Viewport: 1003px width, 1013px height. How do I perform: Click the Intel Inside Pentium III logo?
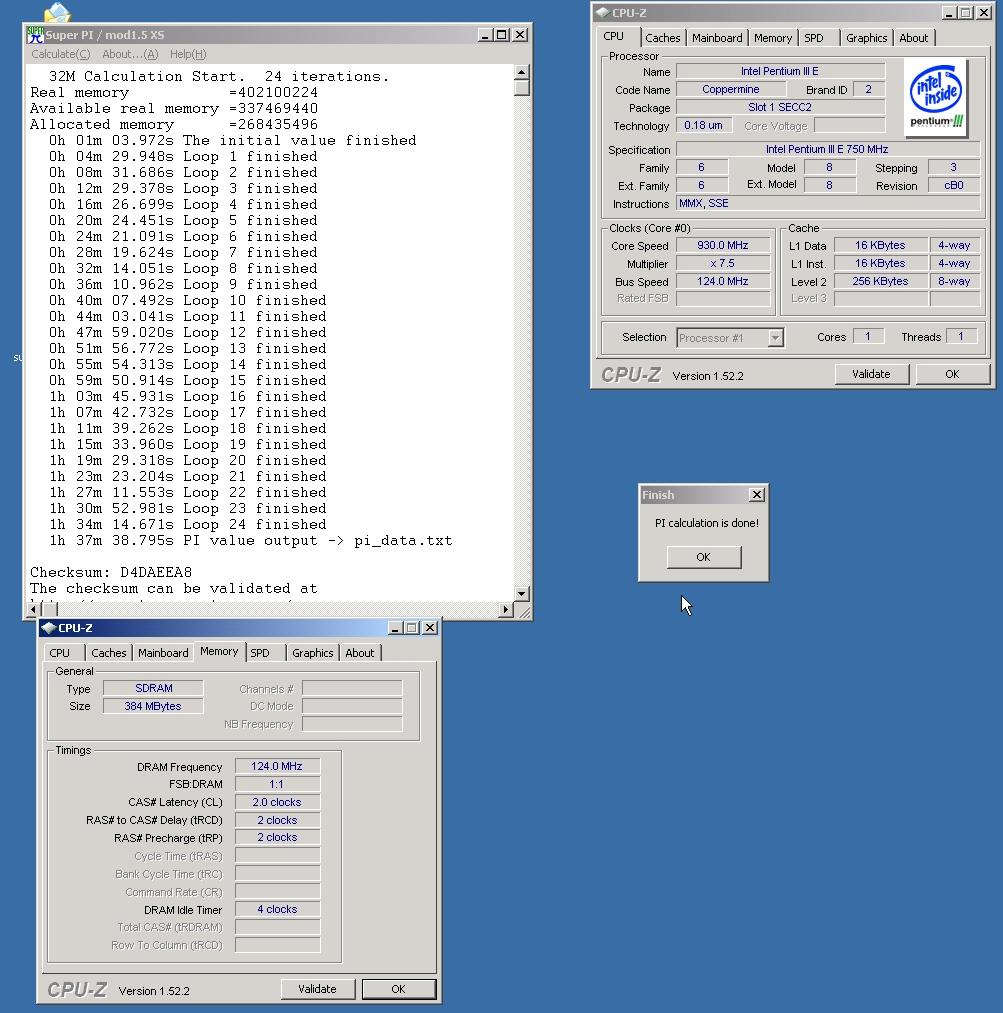click(936, 98)
